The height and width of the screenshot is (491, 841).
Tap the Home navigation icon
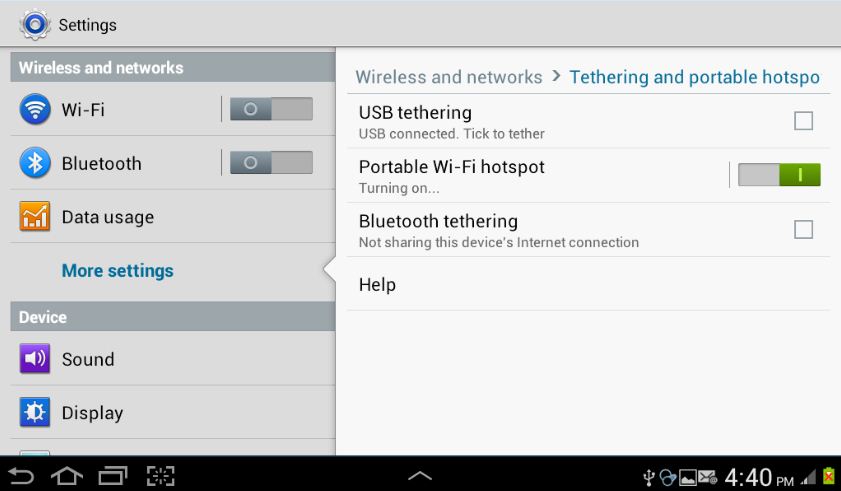(x=67, y=476)
